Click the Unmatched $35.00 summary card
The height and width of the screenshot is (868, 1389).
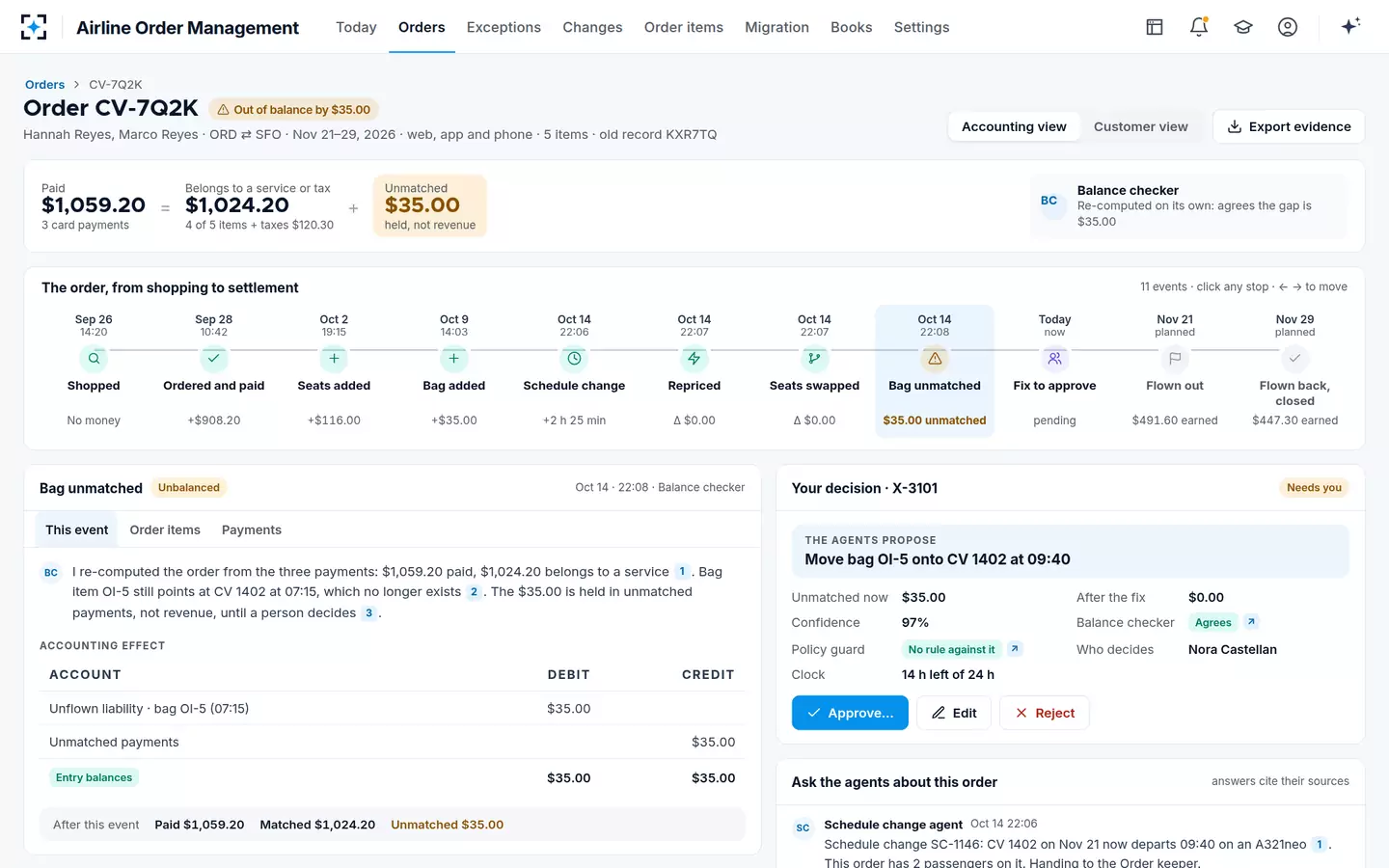430,205
